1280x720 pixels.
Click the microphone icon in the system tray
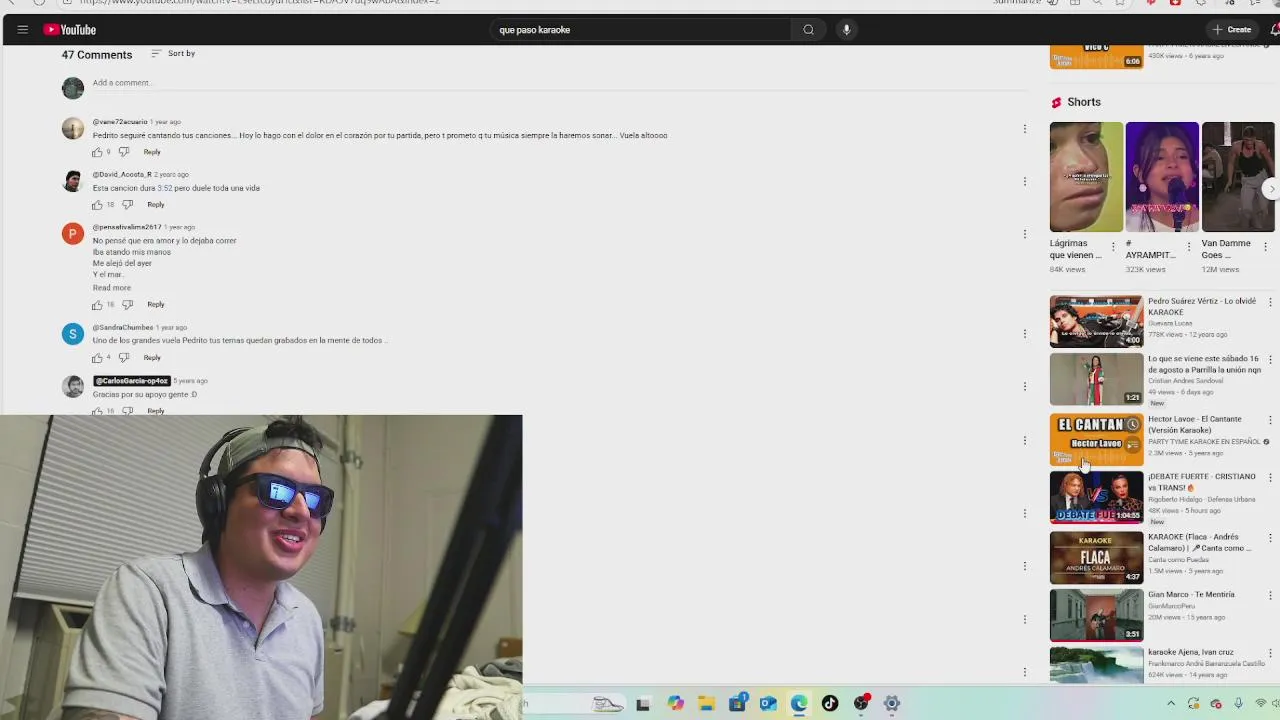pos(1239,704)
